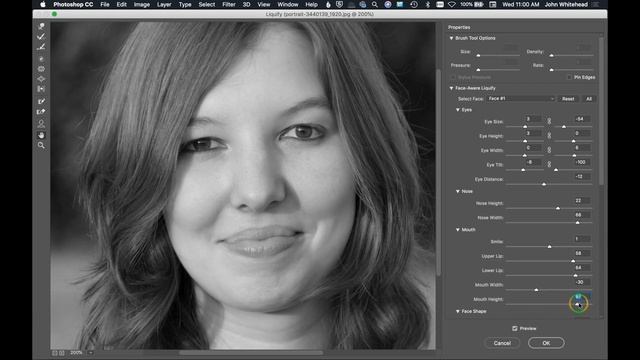Select the Bloat tool
This screenshot has height=360, width=640.
[41, 78]
